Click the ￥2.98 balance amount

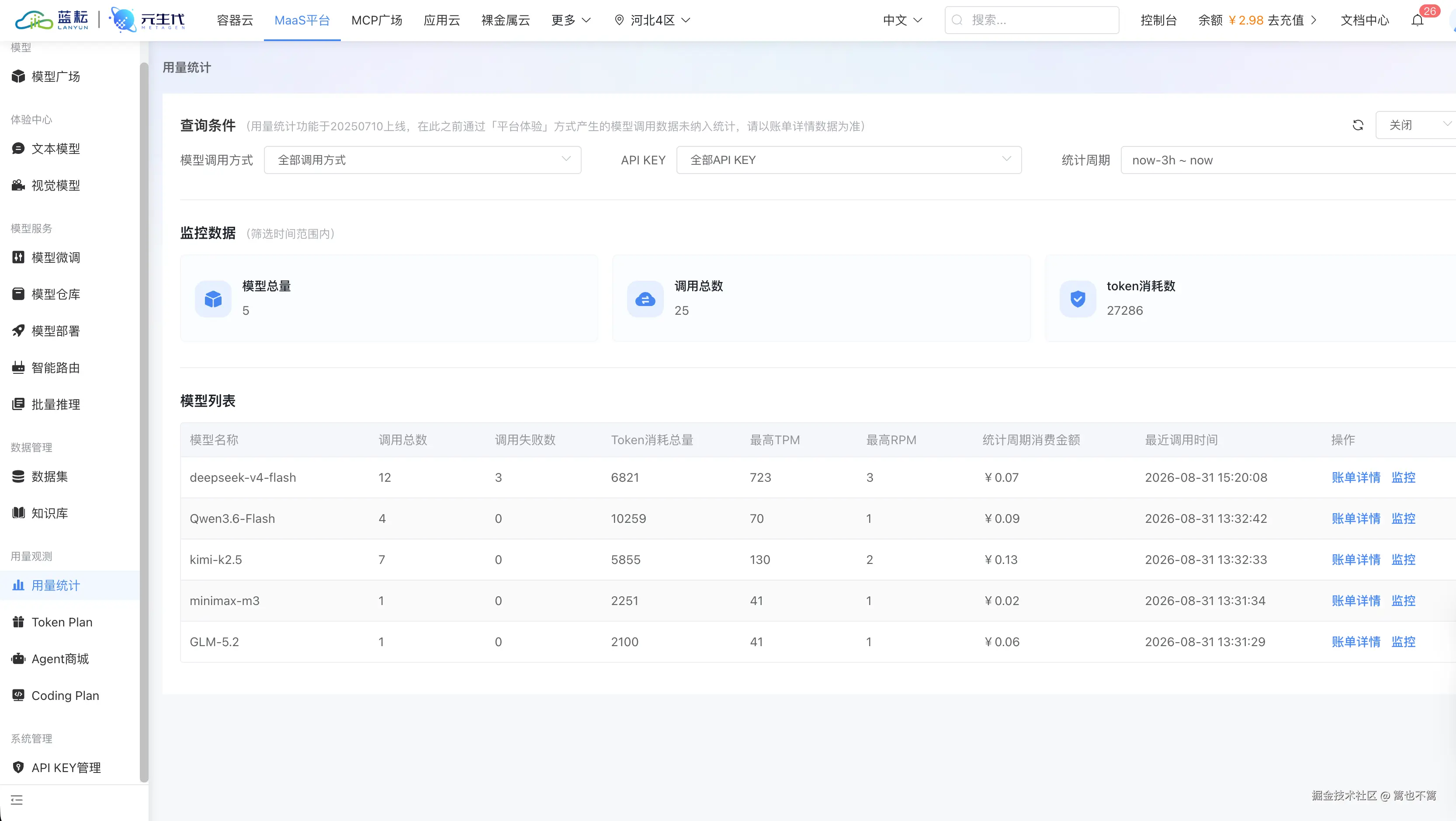[x=1246, y=21]
